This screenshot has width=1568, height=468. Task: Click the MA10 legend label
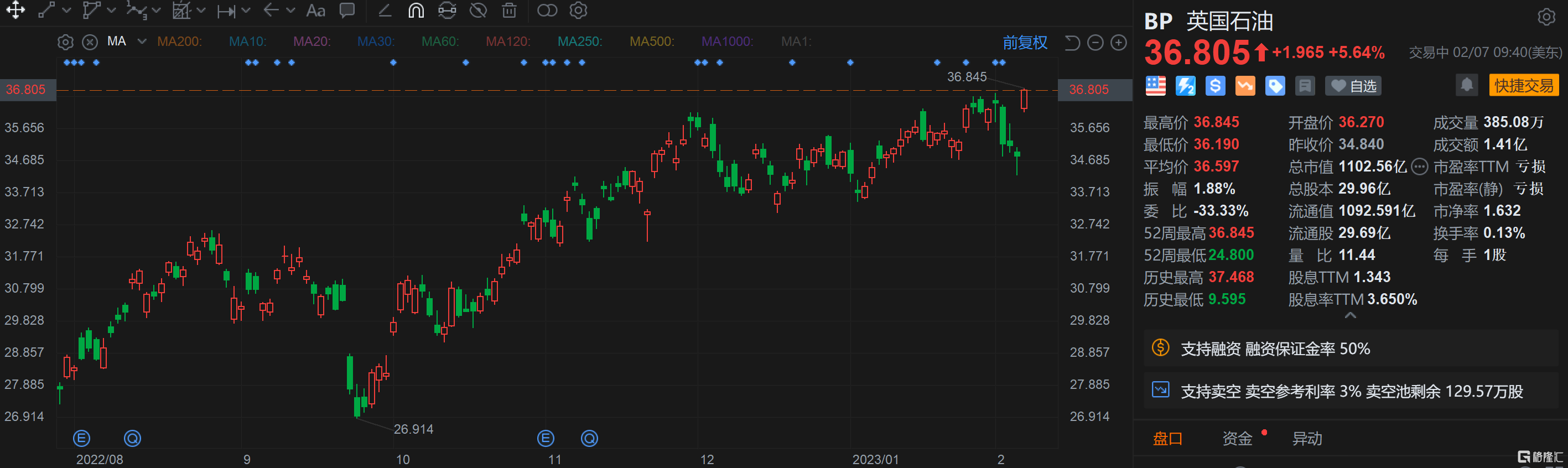pyautogui.click(x=248, y=41)
